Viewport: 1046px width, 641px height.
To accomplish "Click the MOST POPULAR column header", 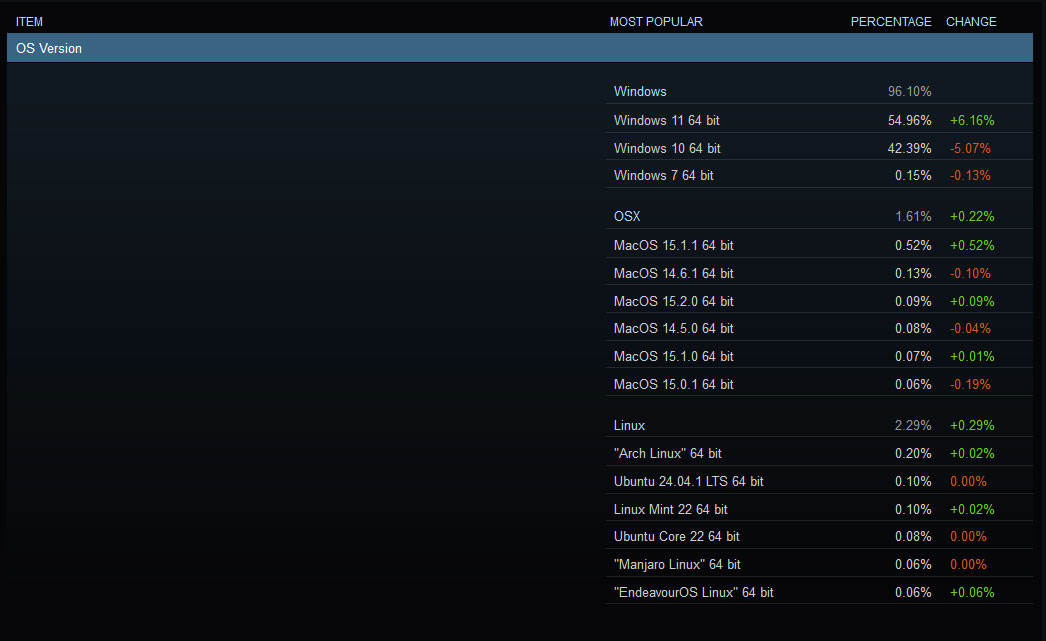I will (x=656, y=22).
